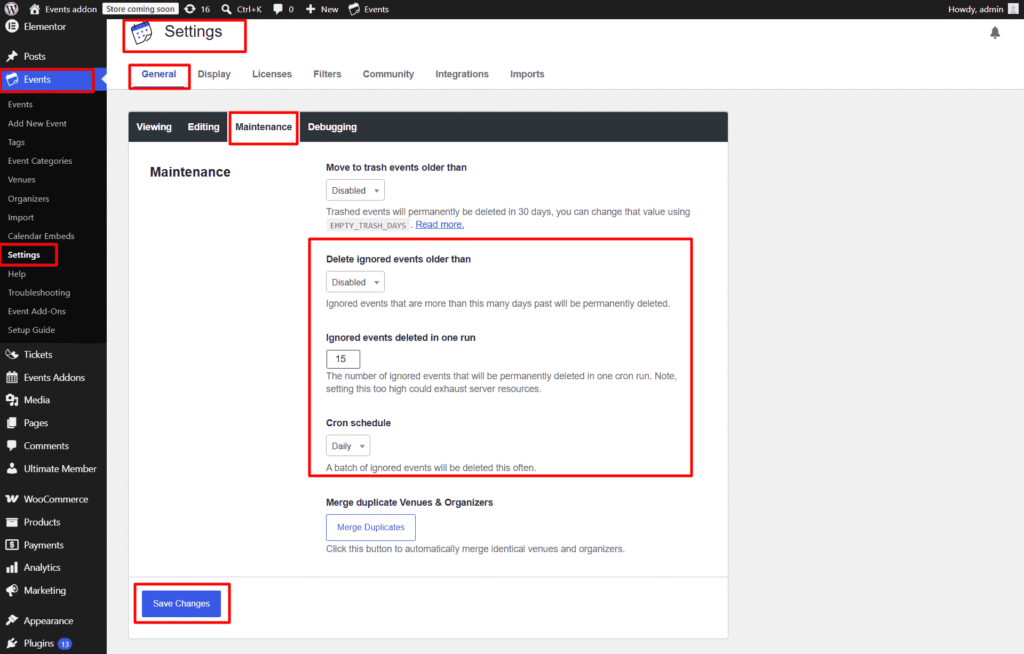Click the Settings page calendar logo
This screenshot has height=654, width=1024.
(x=142, y=33)
